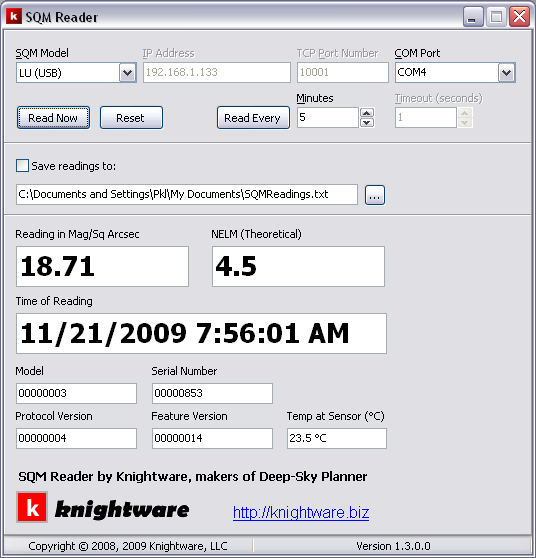
Task: Click the save file path field
Action: click(187, 195)
